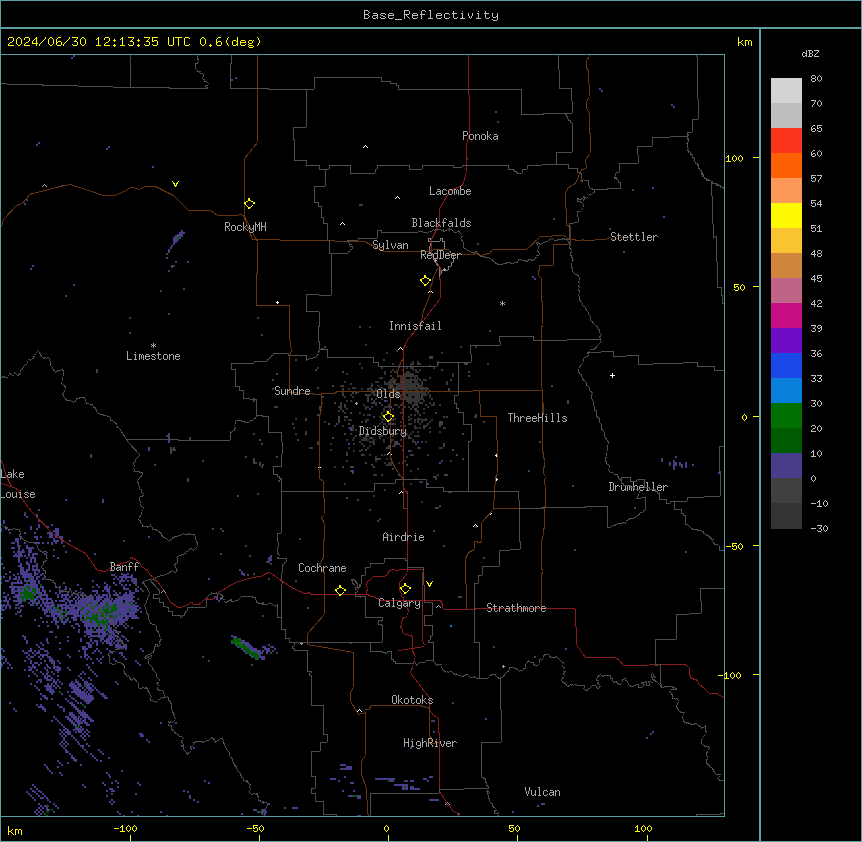Click the Okotoks label

(x=412, y=700)
